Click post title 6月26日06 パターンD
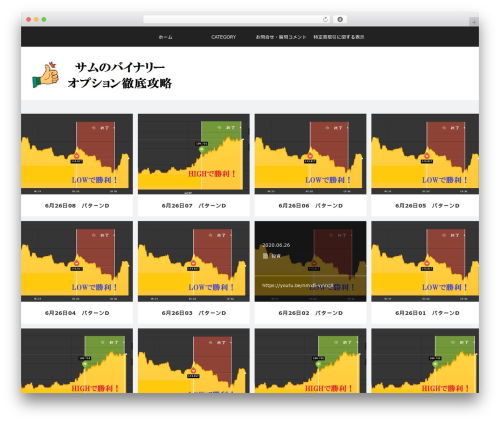This screenshot has width=500, height=423. point(310,206)
